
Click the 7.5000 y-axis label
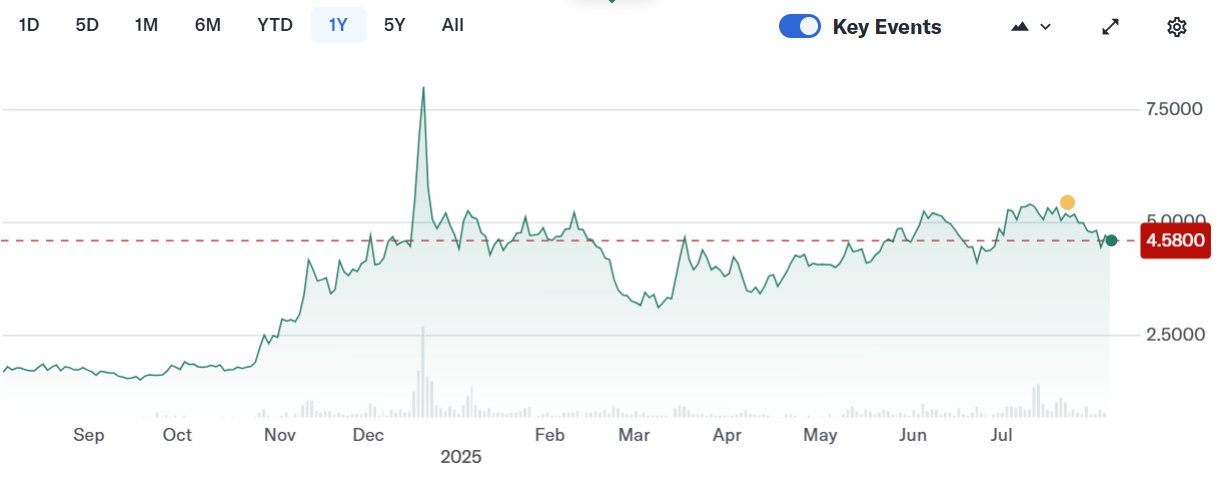[1174, 108]
